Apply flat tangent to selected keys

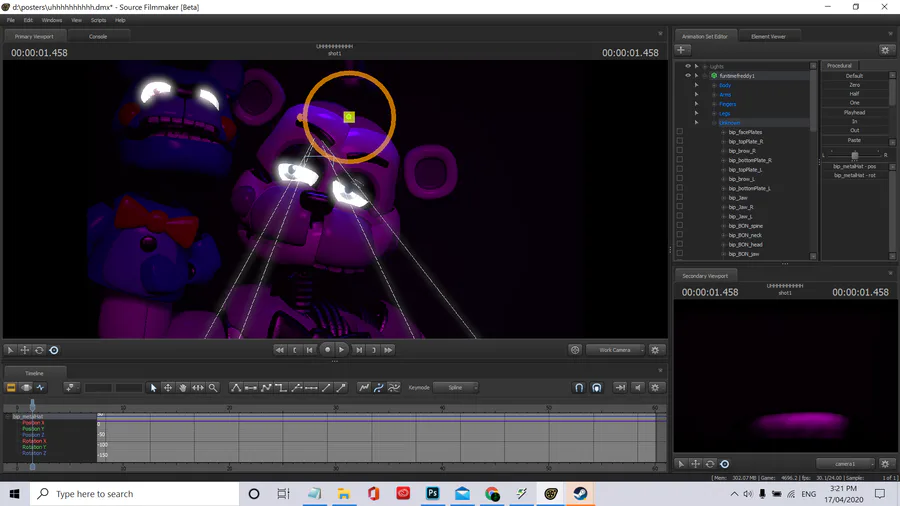coord(251,388)
